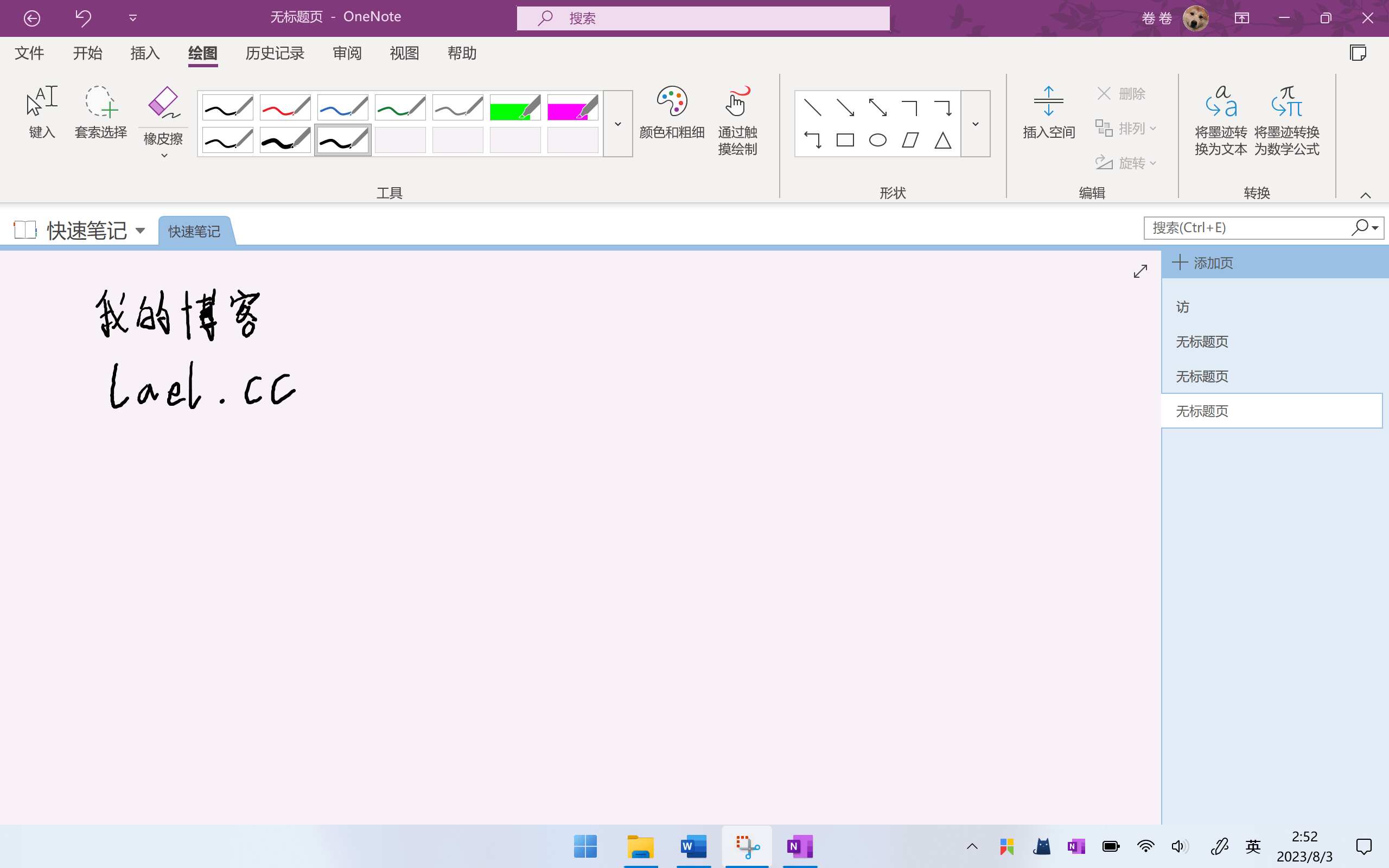Expand the shapes gallery dropdown
This screenshot has height=868, width=1389.
click(x=975, y=124)
